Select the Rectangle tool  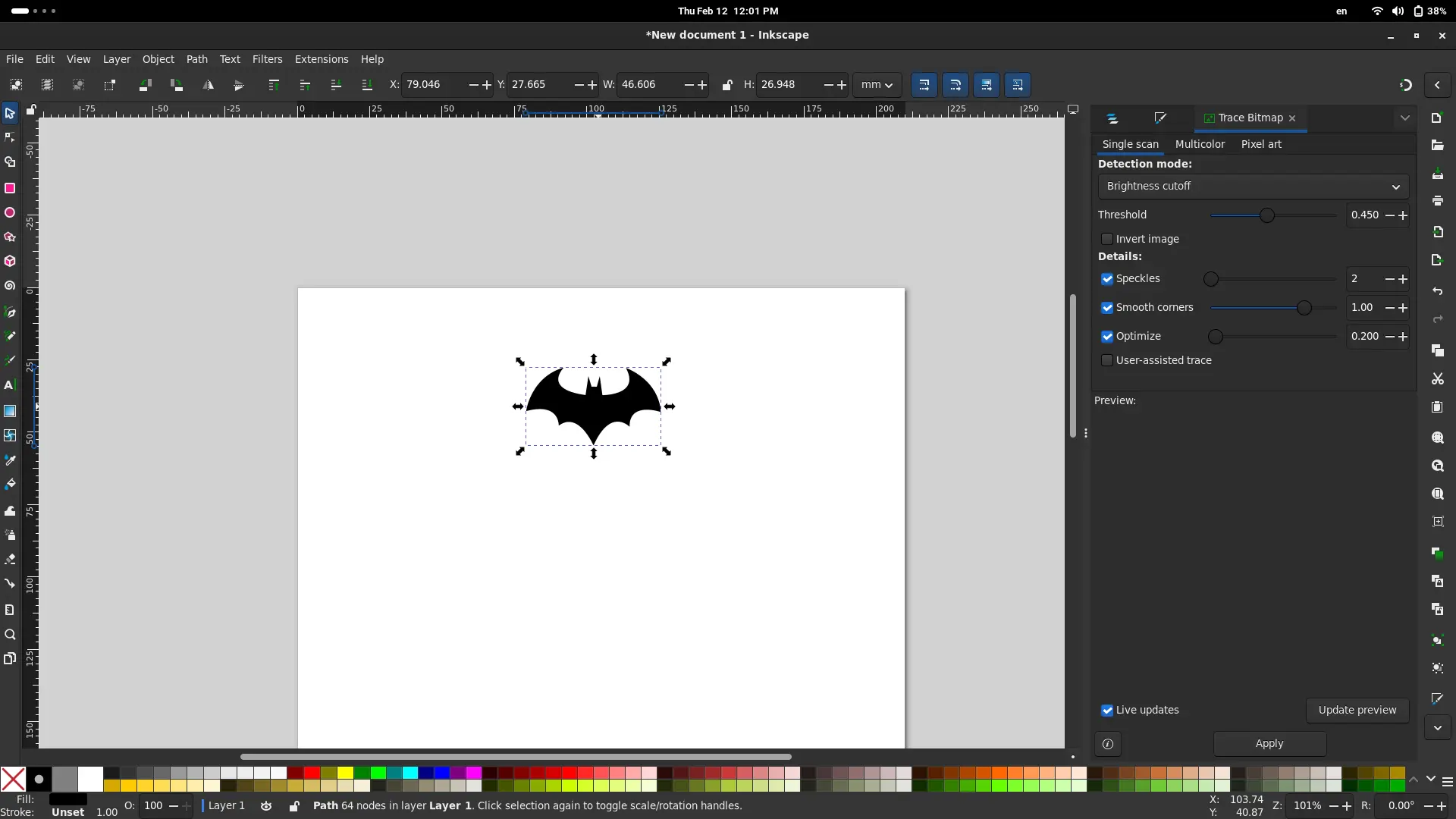[10, 188]
